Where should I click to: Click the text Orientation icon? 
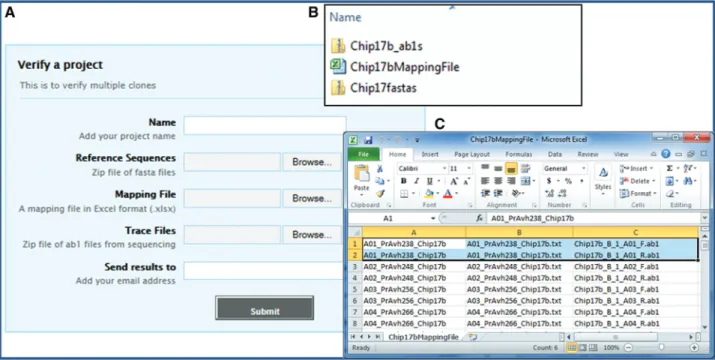point(517,194)
